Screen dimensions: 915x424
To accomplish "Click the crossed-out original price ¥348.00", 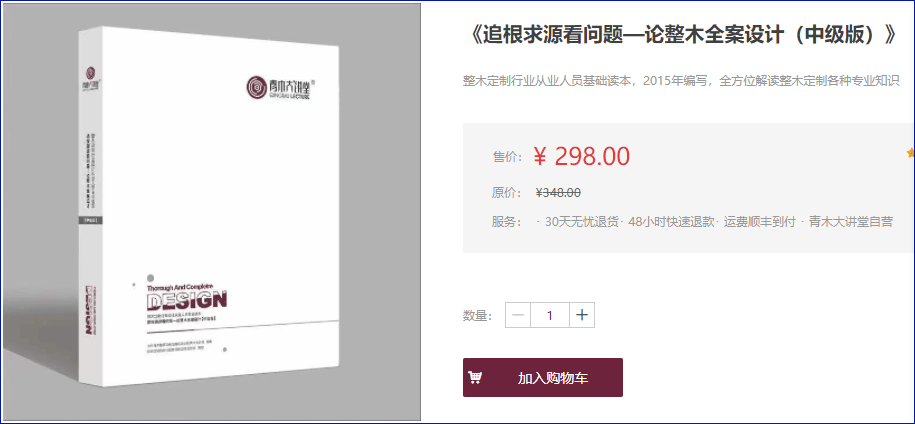I will [x=558, y=193].
